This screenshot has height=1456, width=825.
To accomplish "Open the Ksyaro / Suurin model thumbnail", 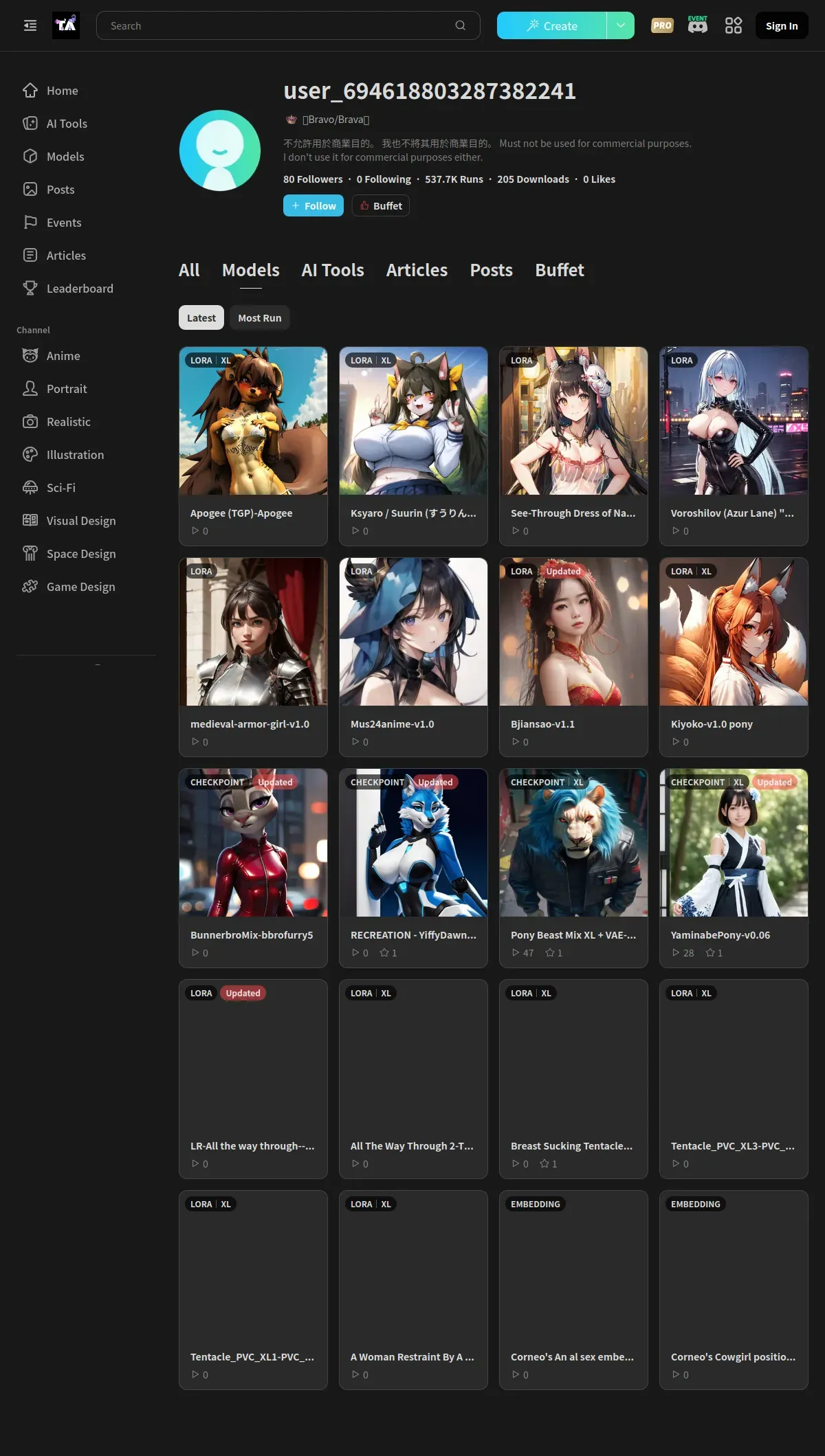I will 413,421.
